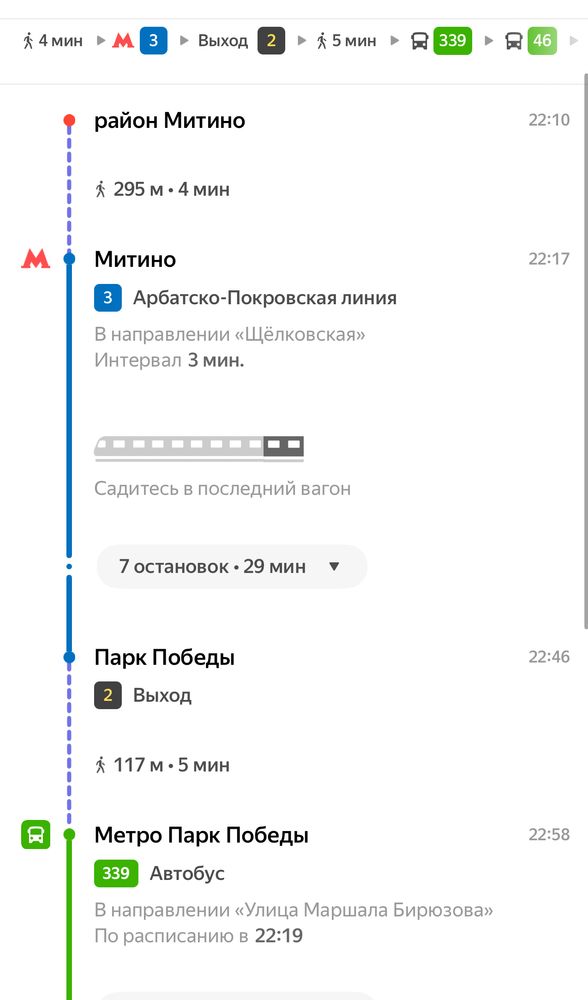588x1000 pixels.
Task: Select the Выход 2 segment in the summary bar
Action: pyautogui.click(x=245, y=41)
